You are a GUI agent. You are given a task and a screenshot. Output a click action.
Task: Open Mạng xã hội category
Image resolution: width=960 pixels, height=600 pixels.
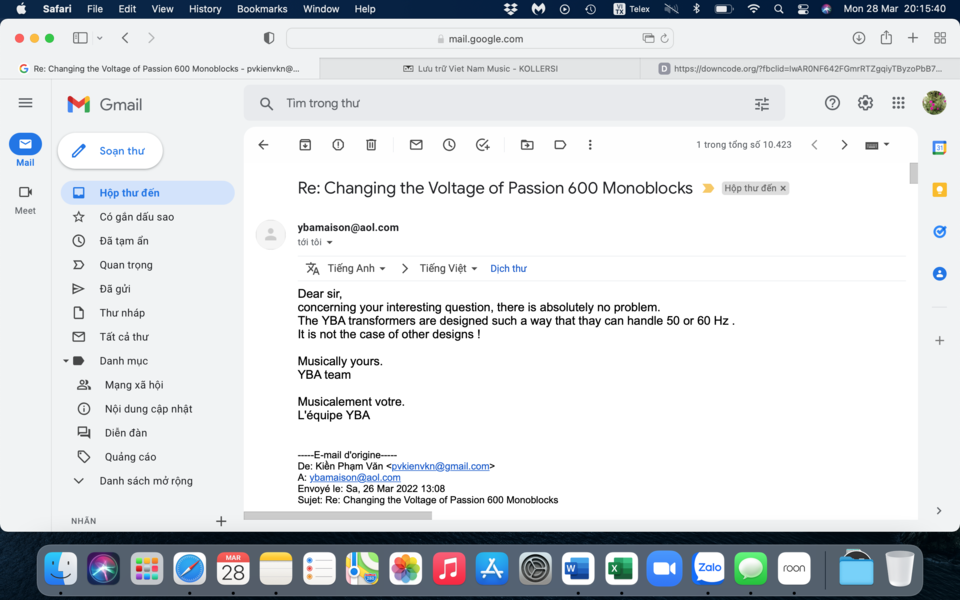coord(148,384)
